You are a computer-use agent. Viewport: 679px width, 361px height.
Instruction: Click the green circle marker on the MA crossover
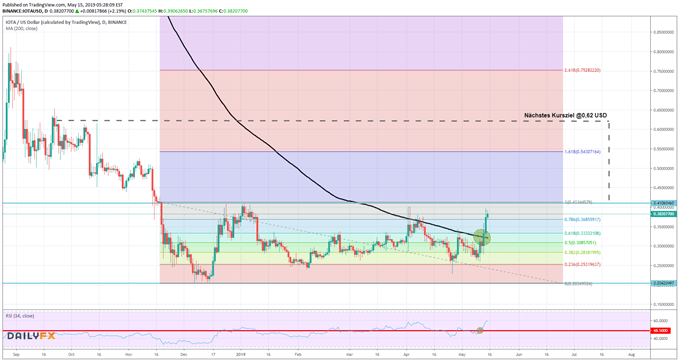pos(482,237)
